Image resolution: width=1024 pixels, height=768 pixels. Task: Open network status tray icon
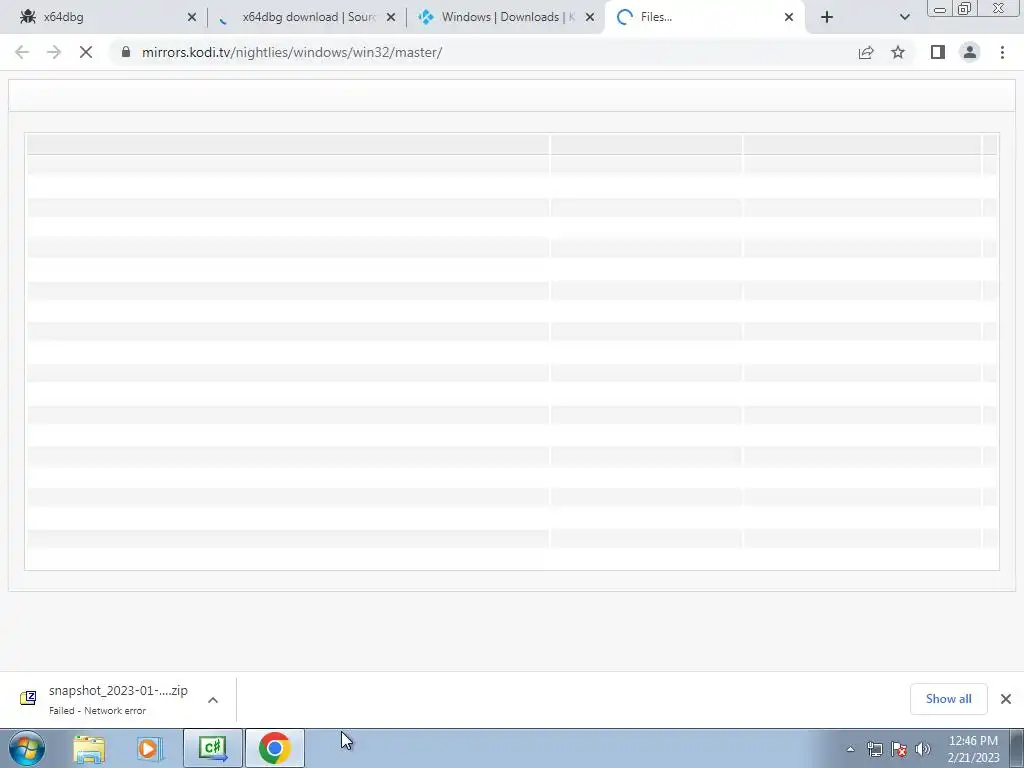(874, 749)
